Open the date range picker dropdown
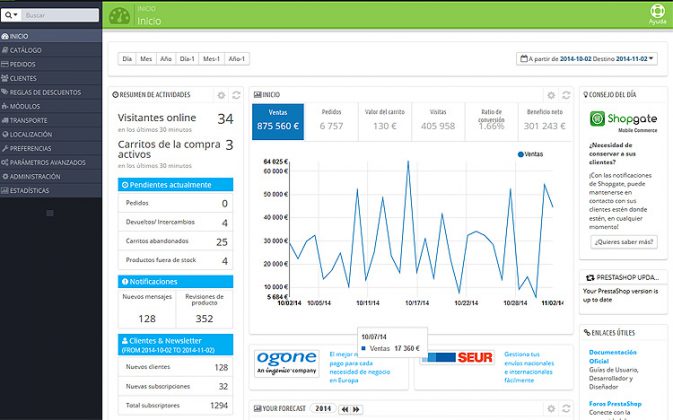This screenshot has width=673, height=420. (x=587, y=59)
